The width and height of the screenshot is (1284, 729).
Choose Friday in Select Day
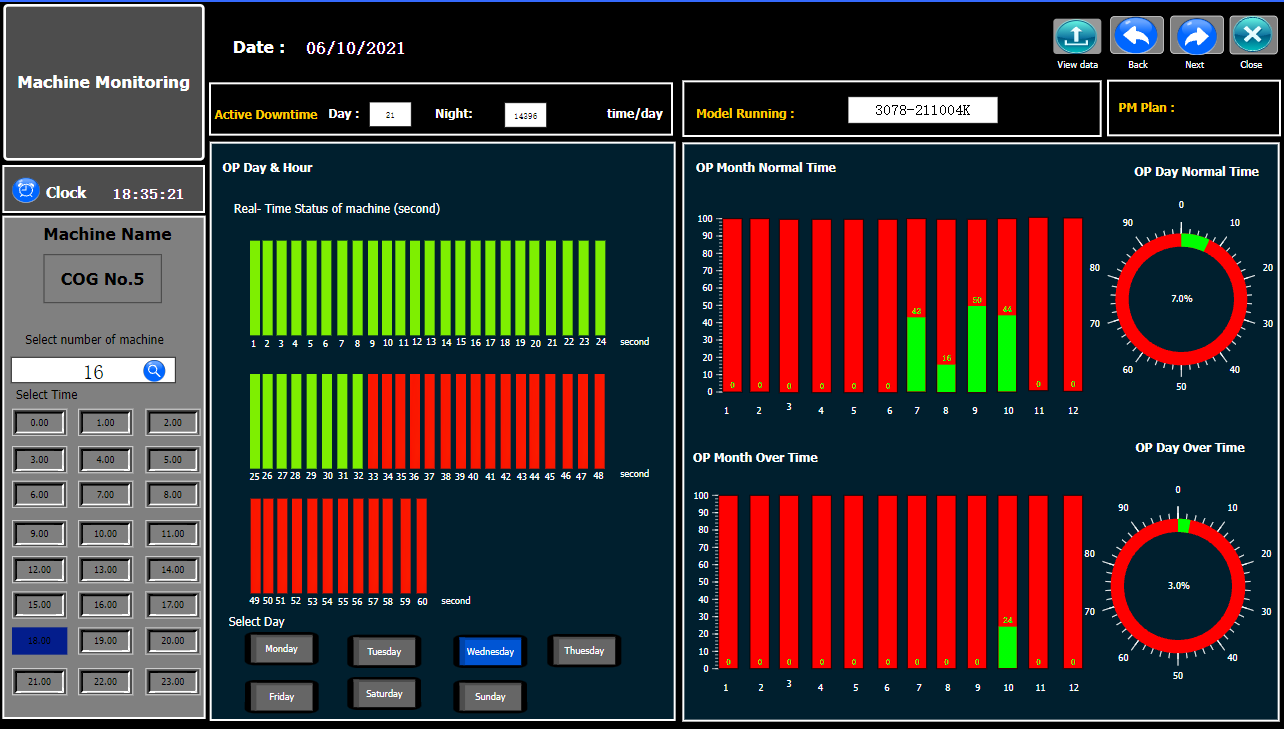(x=282, y=696)
